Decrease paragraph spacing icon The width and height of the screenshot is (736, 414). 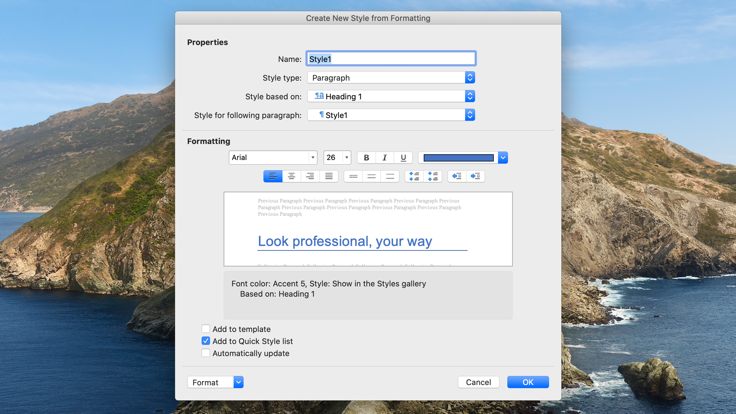pos(433,176)
